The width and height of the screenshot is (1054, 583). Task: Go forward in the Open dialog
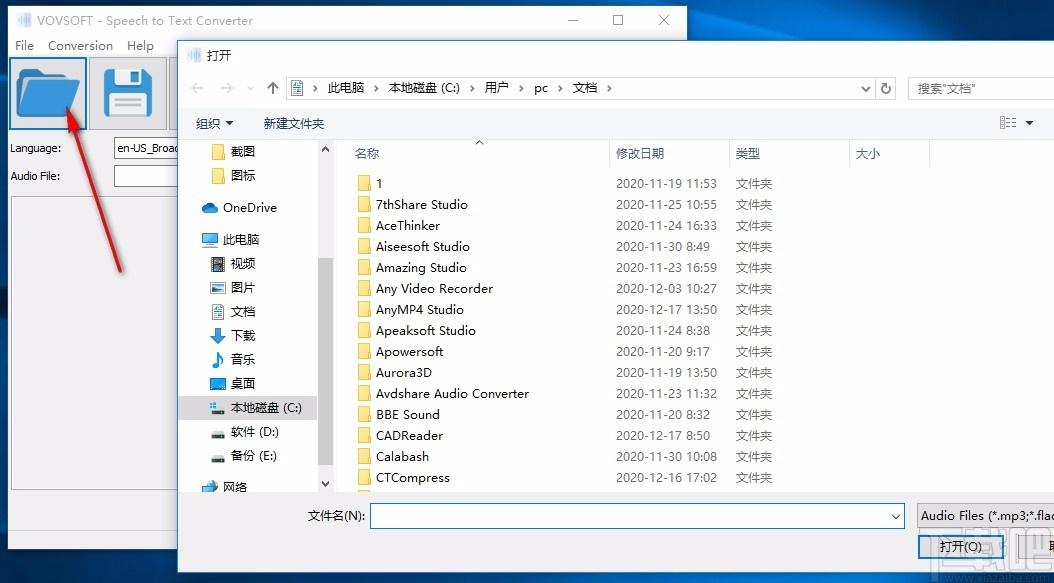tap(227, 88)
